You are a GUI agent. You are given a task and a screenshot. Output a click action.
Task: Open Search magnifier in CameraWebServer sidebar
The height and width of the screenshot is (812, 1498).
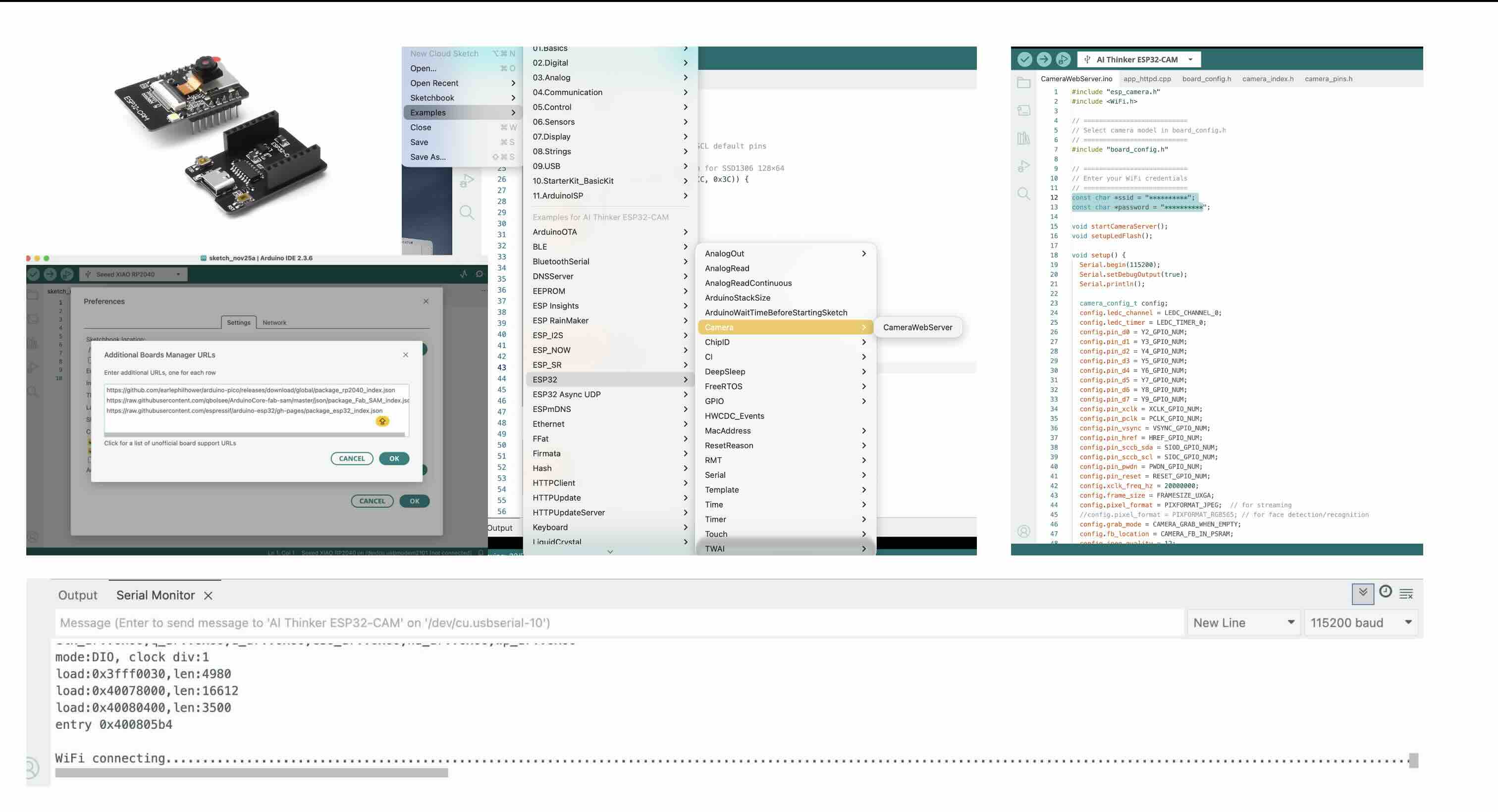click(1023, 194)
